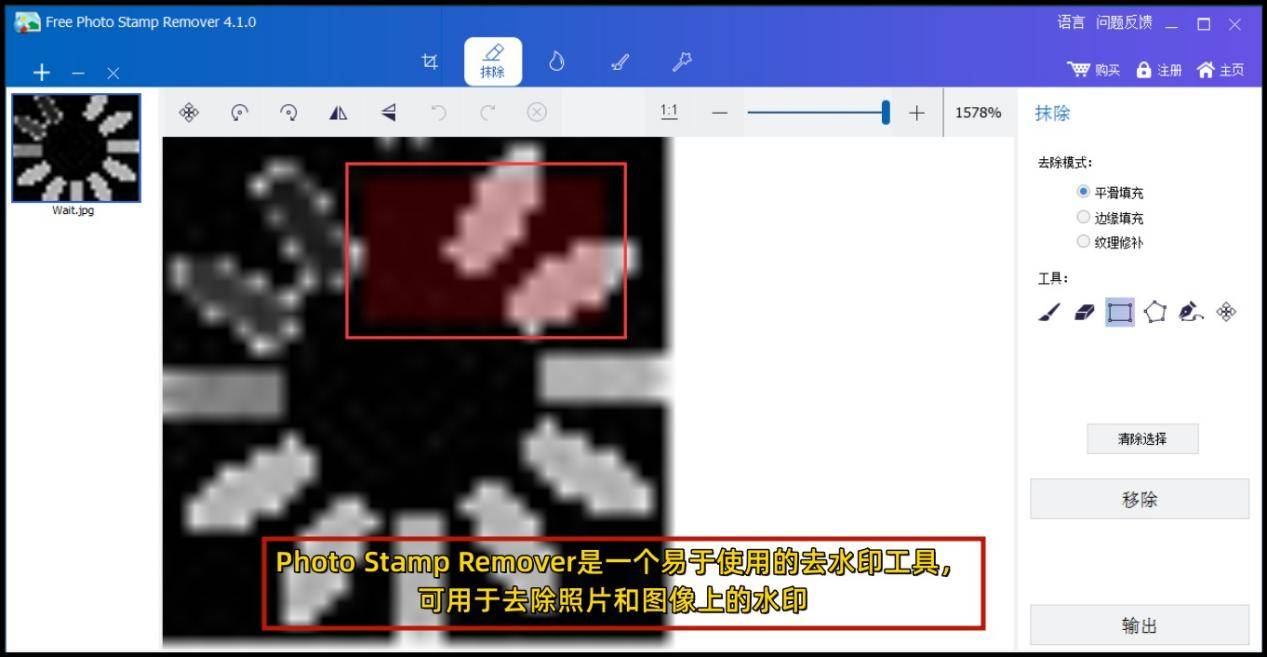Click the zoom slider handle
This screenshot has width=1267, height=657.
[886, 112]
